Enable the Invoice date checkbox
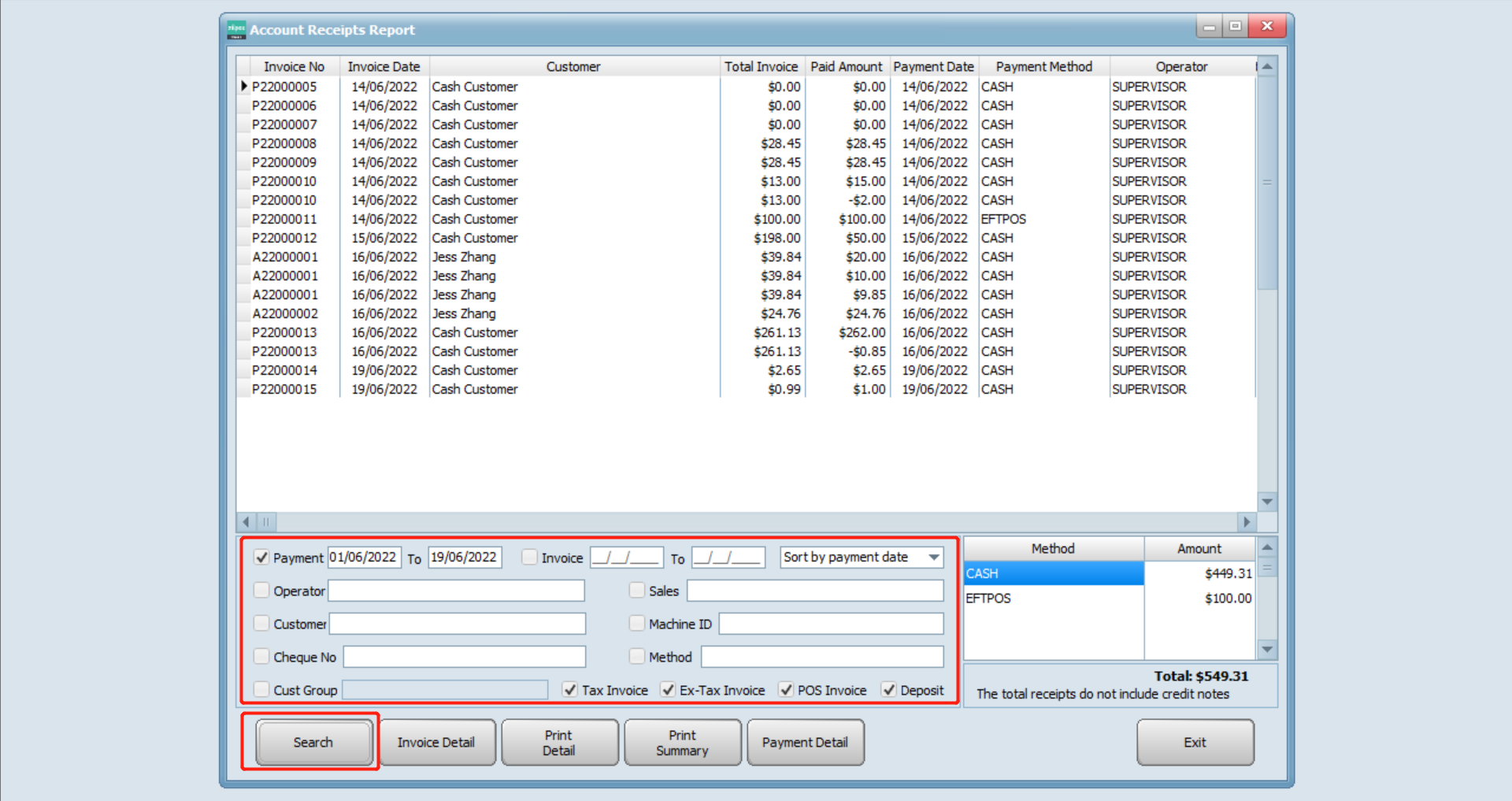This screenshot has width=1512, height=801. pos(529,557)
